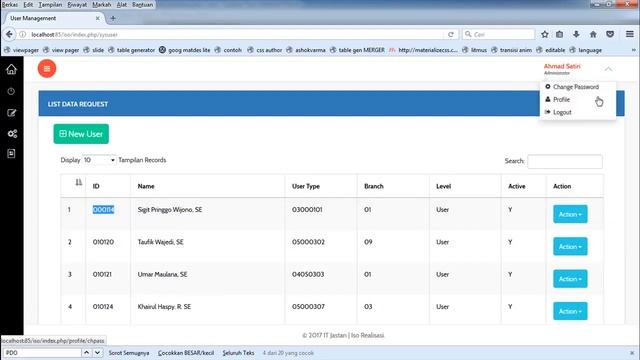640x360 pixels.
Task: Open a new browser tab
Action: tap(113, 18)
